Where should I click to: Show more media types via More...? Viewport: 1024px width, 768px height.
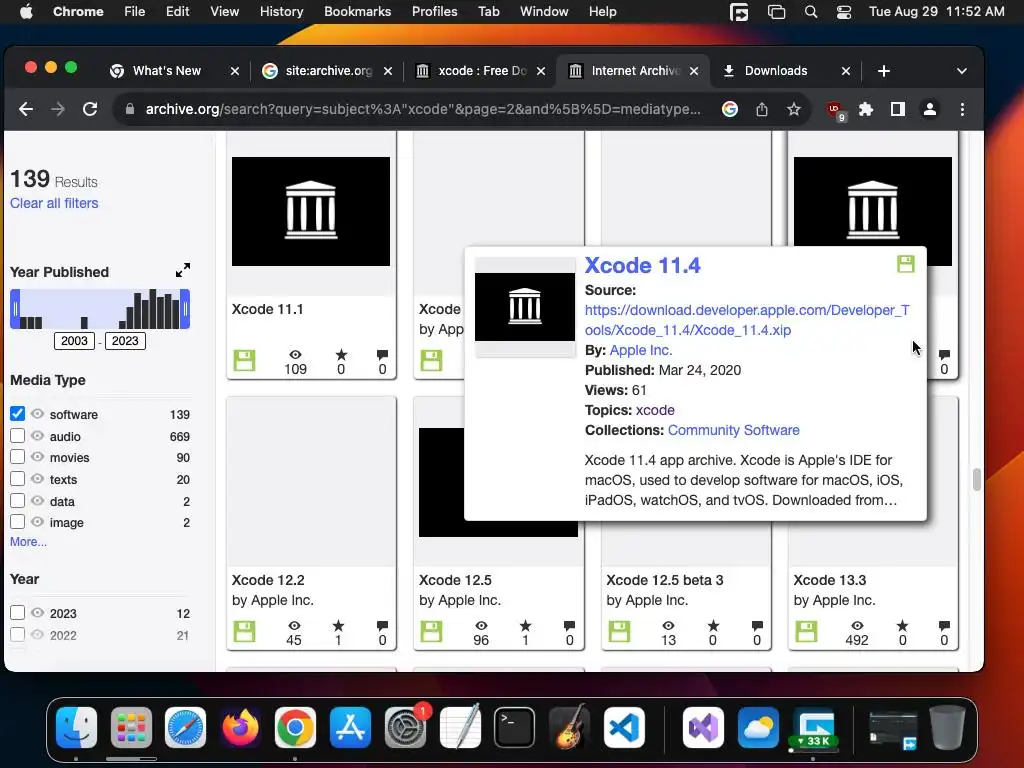[28, 541]
